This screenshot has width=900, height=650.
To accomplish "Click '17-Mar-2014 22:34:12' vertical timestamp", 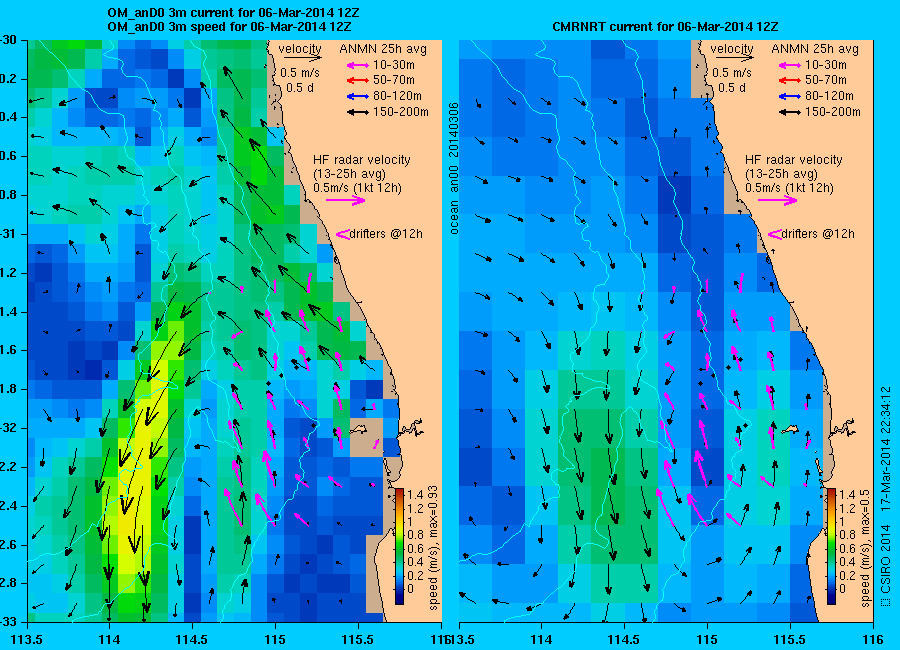I will pyautogui.click(x=885, y=449).
